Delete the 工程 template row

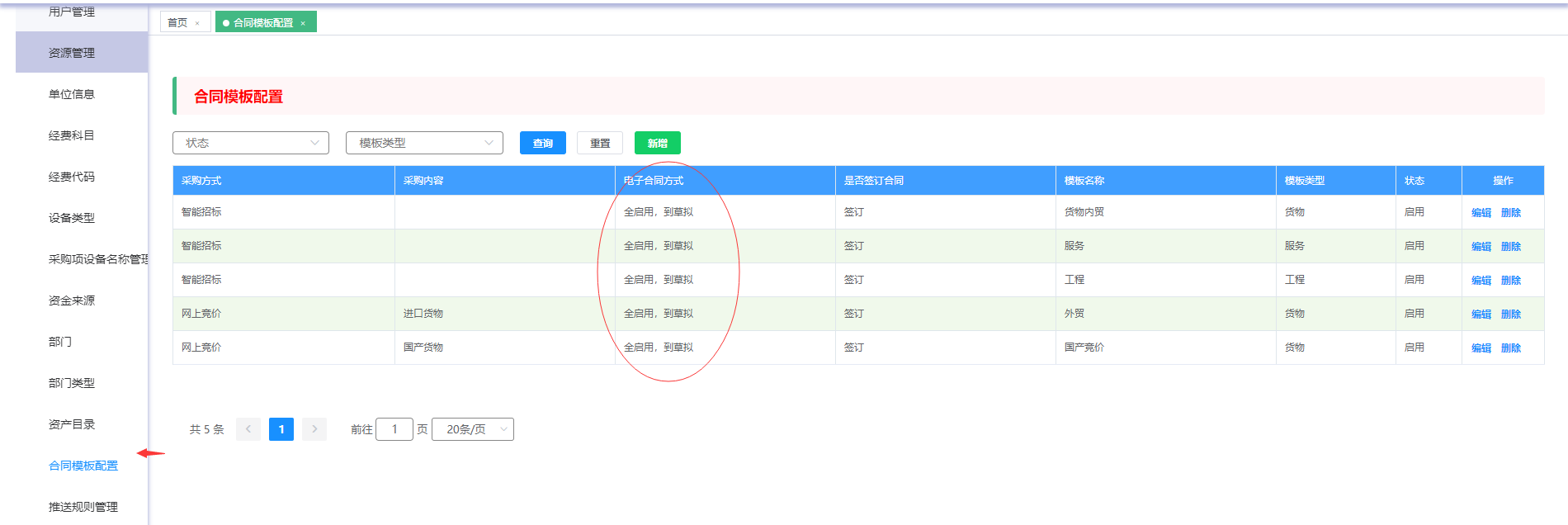[x=1511, y=281]
